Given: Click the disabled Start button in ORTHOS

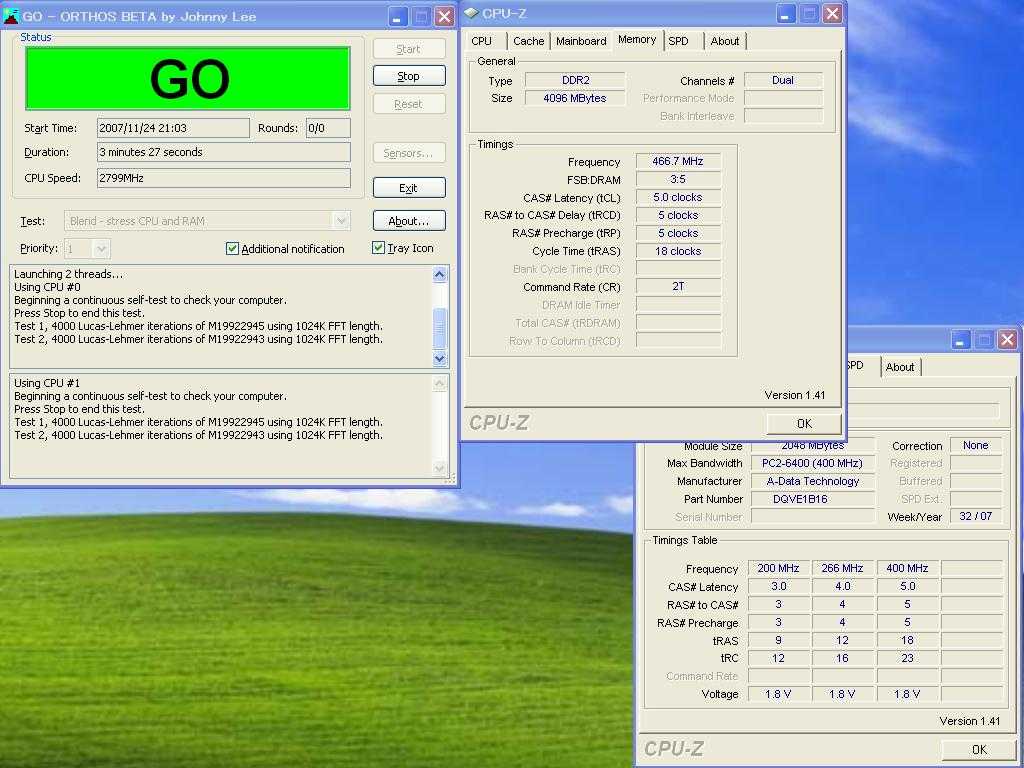Looking at the screenshot, I should (x=409, y=48).
